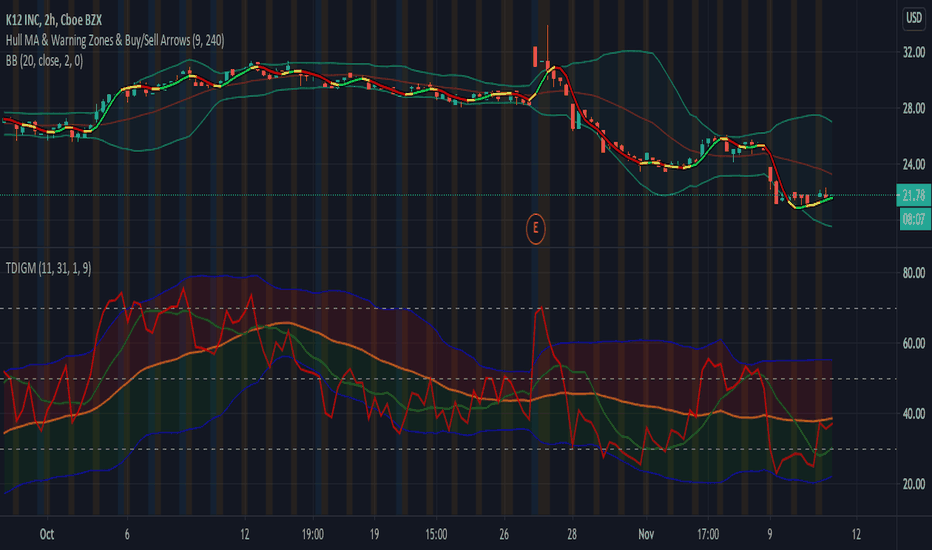
Task: Select the TDIGM (11, 31, 1, 9) indicator label
Action: [49, 268]
